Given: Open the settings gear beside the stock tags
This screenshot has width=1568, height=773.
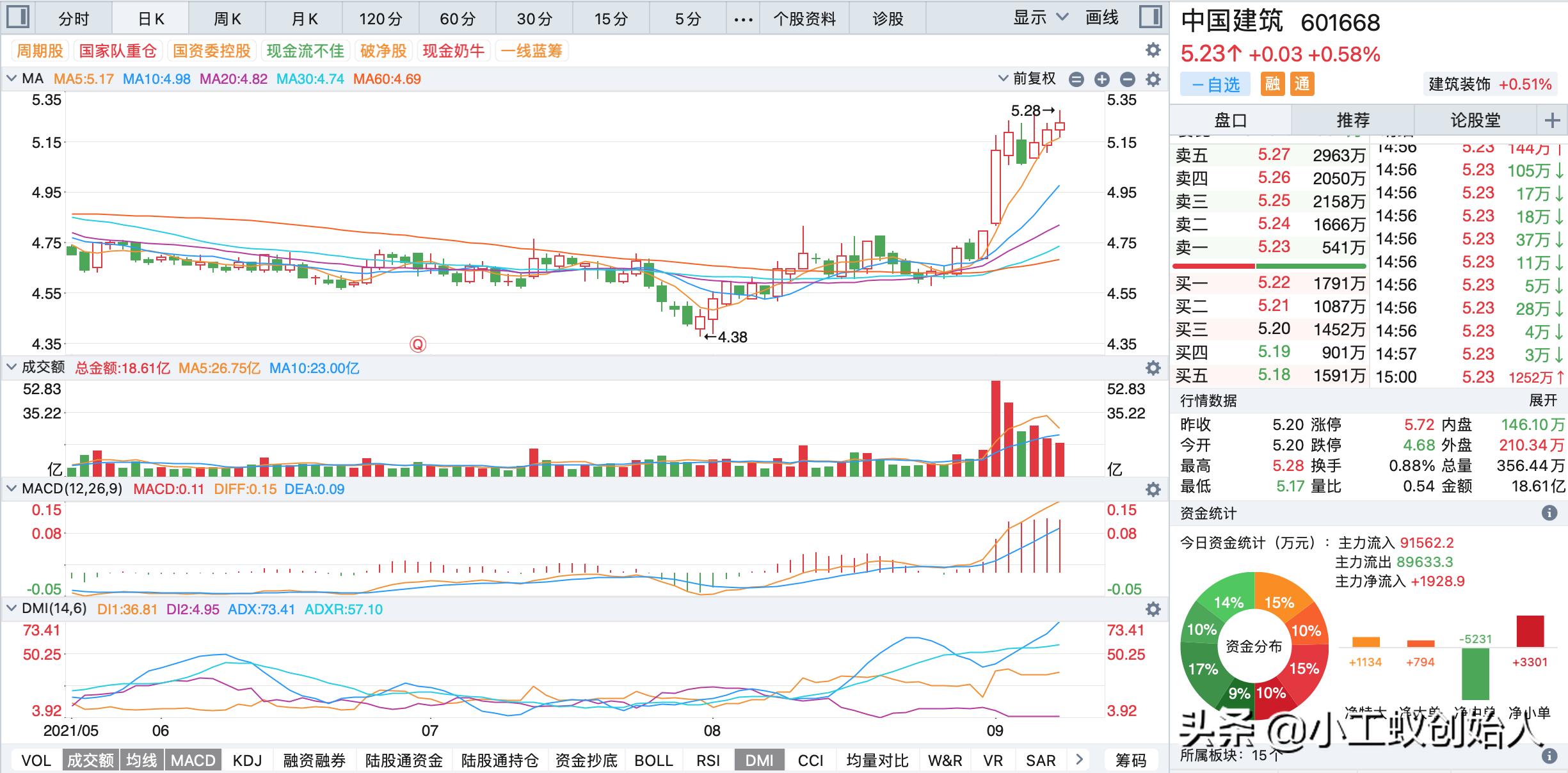Looking at the screenshot, I should (x=1152, y=51).
